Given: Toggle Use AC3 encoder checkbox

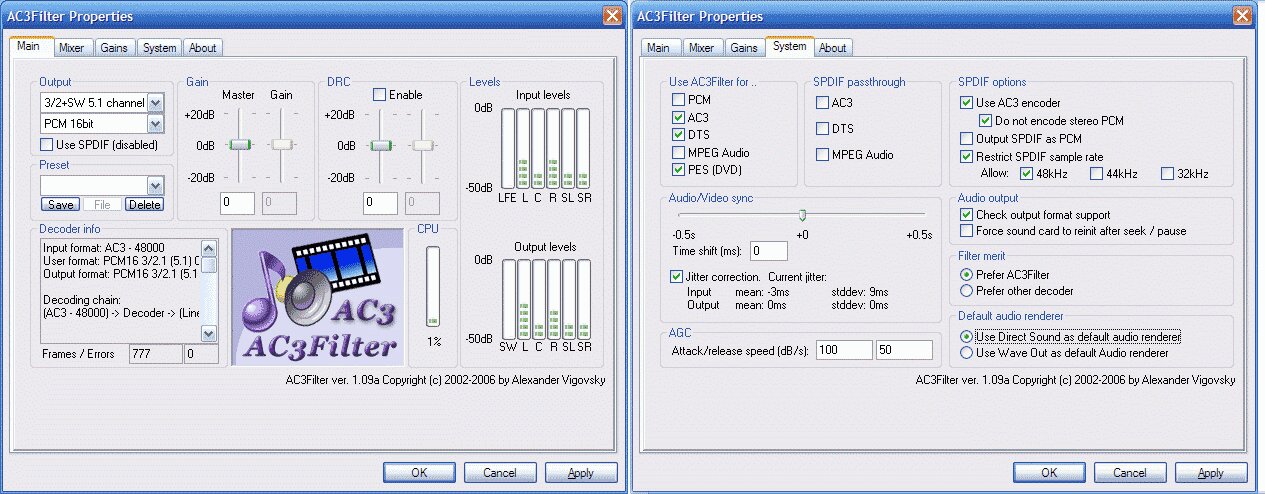Looking at the screenshot, I should pyautogui.click(x=966, y=102).
